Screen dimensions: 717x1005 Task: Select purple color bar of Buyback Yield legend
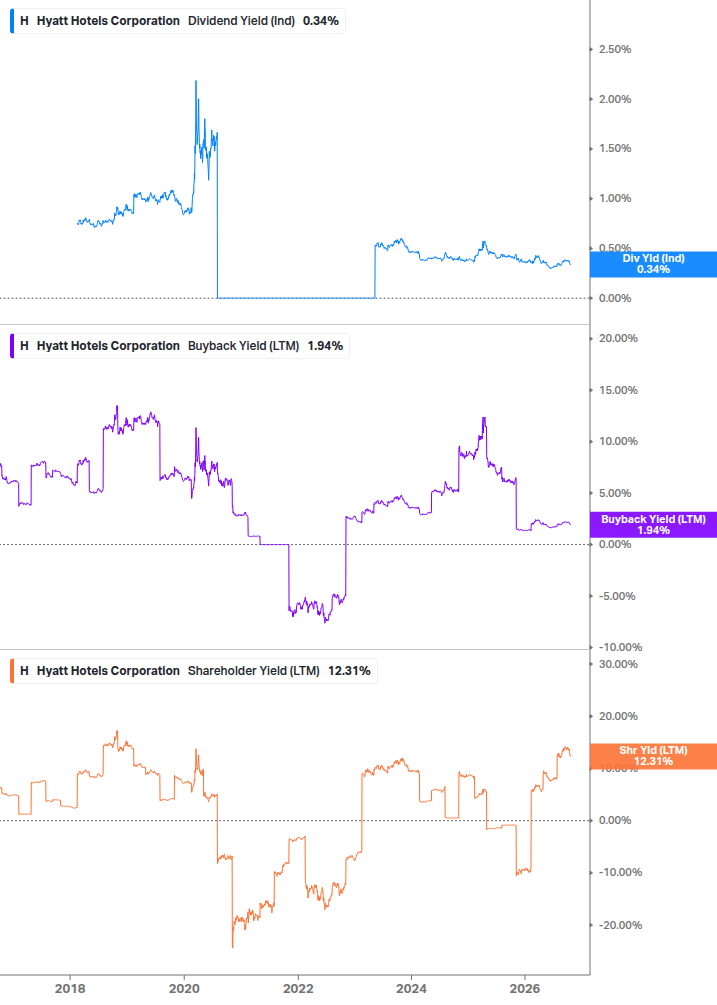(x=12, y=346)
